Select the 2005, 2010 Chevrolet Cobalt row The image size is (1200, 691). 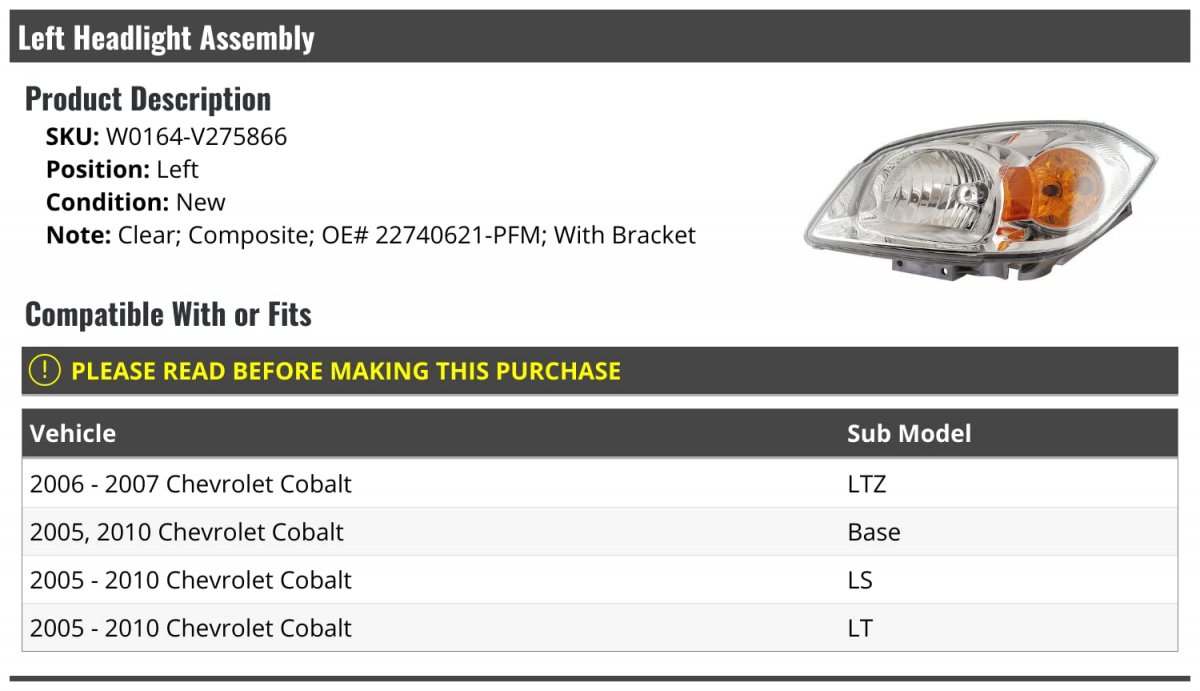pos(600,532)
